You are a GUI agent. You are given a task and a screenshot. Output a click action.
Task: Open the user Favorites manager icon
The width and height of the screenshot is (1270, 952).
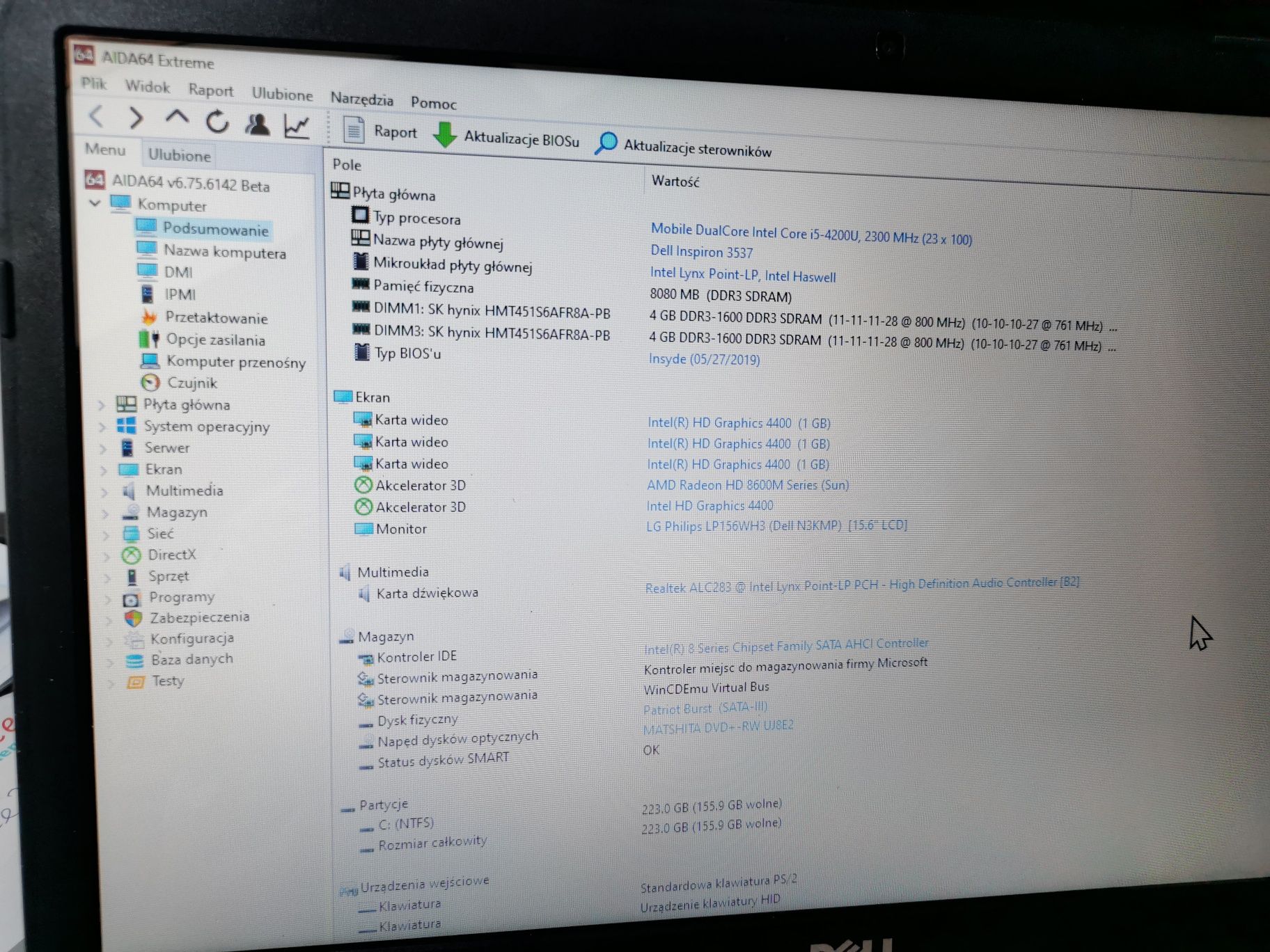(x=258, y=124)
